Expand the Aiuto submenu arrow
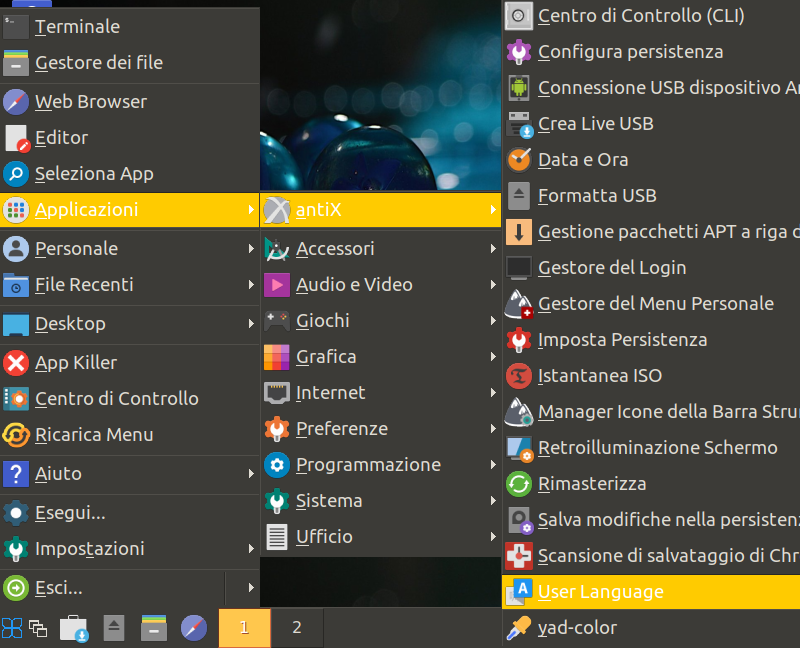The width and height of the screenshot is (800, 648). point(251,474)
